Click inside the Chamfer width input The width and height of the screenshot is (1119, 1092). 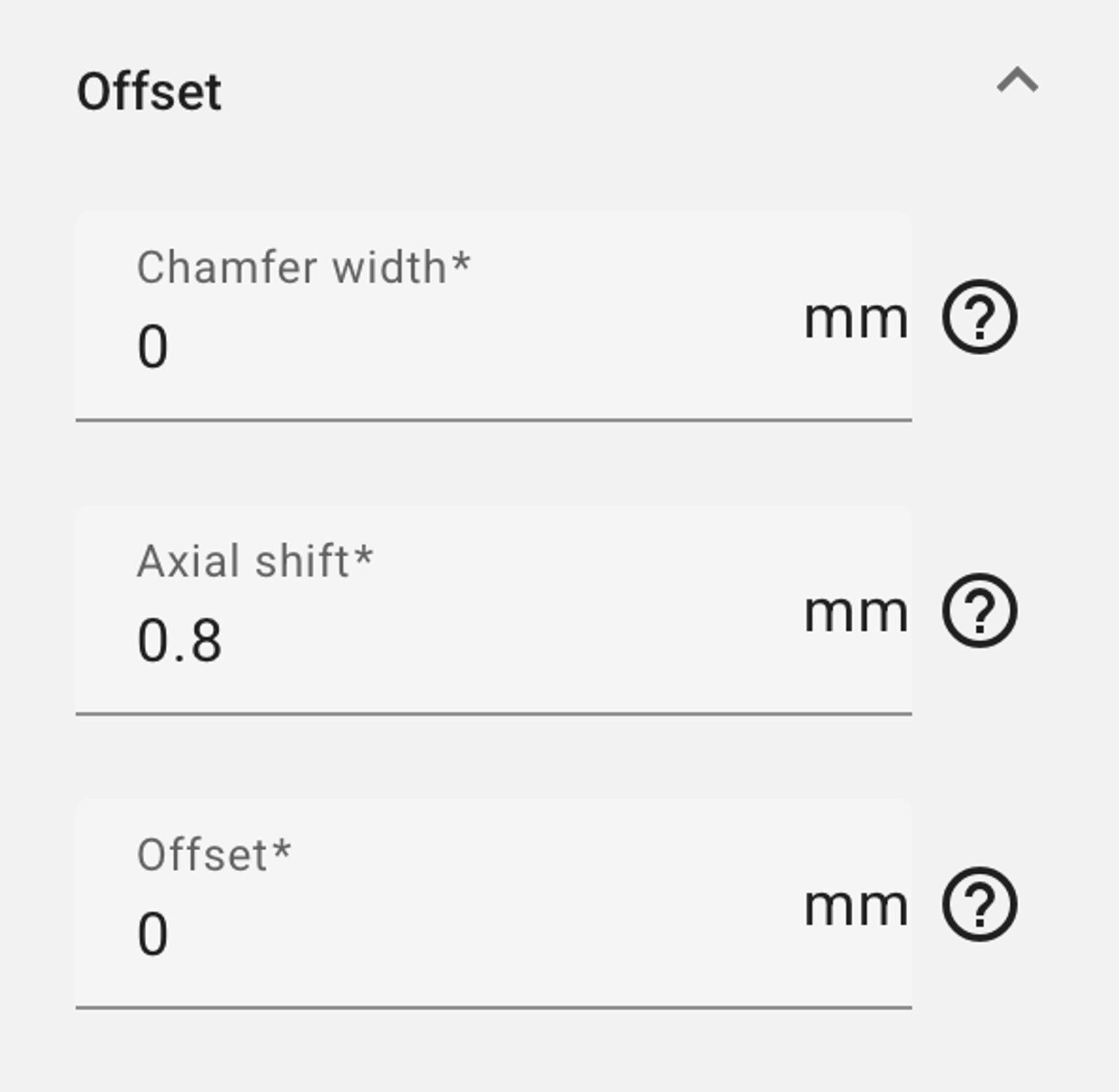click(x=420, y=343)
